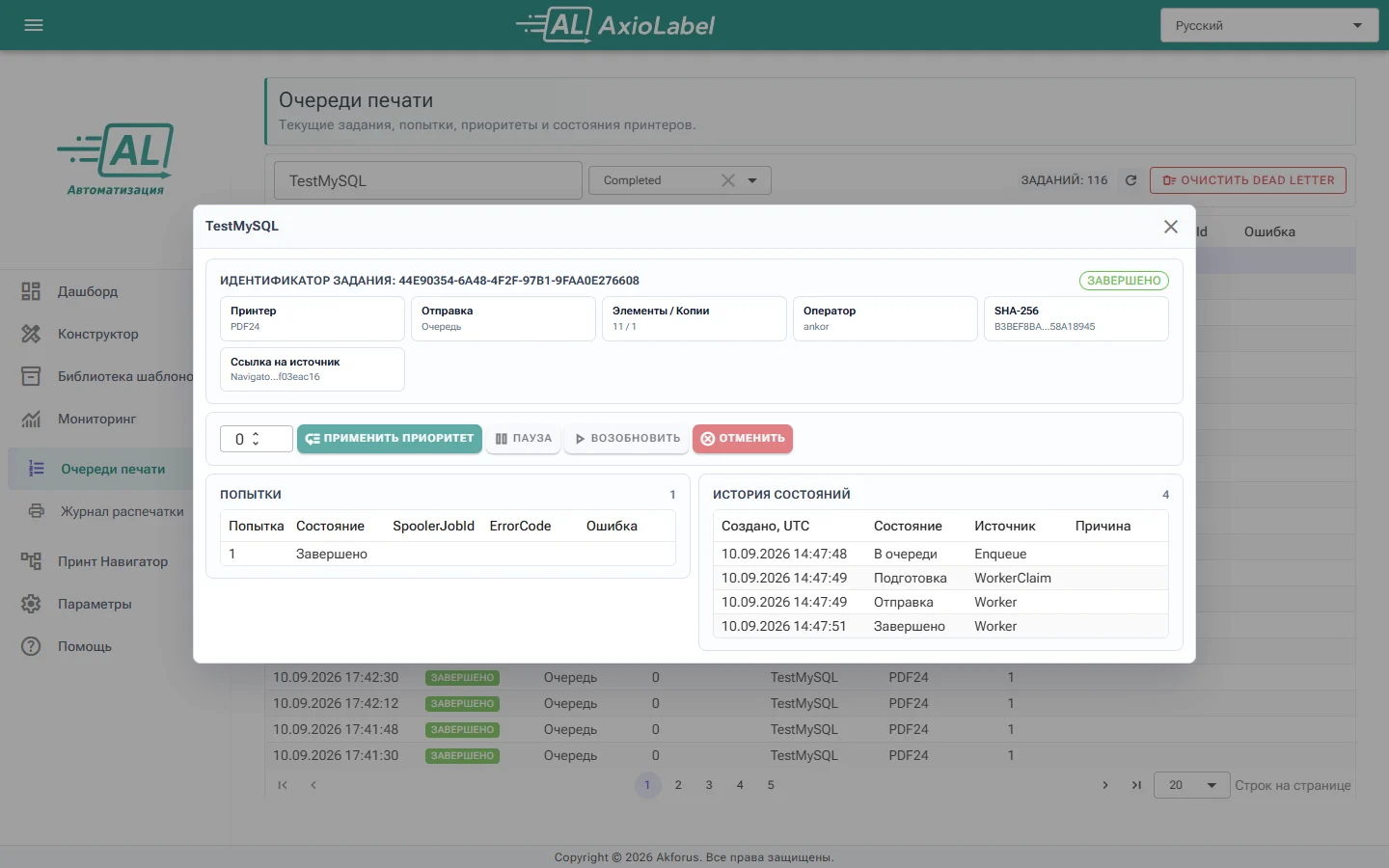The image size is (1389, 868).
Task: Click the Ссылка на источник card
Action: coord(313,368)
